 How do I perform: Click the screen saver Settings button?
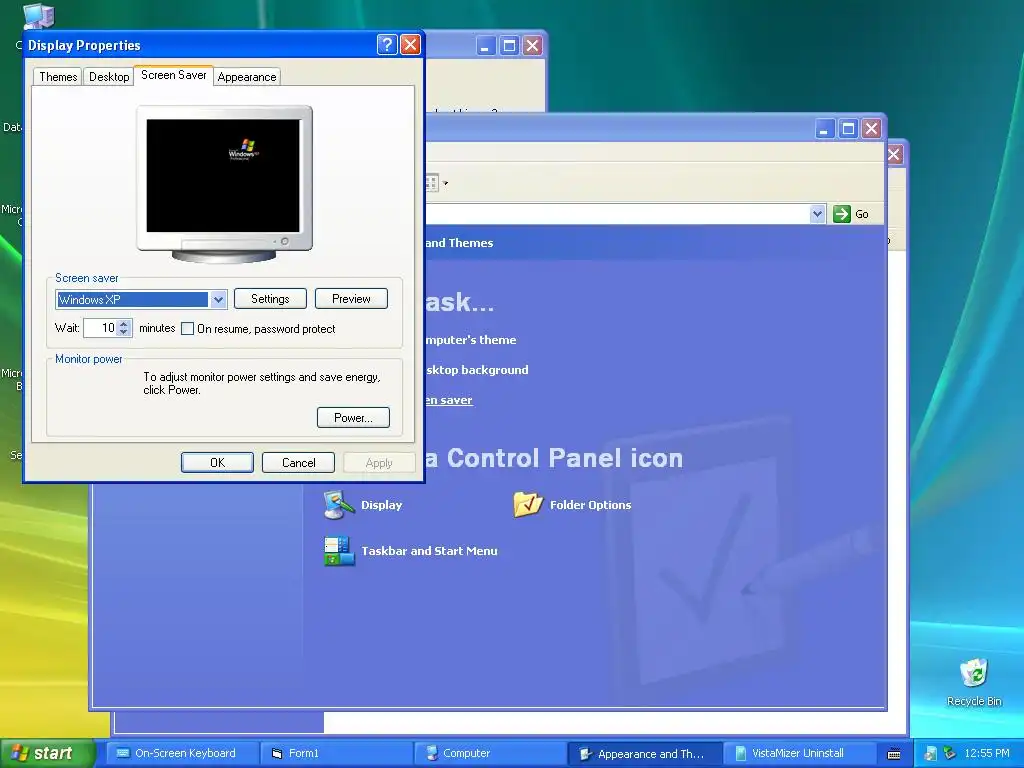270,298
